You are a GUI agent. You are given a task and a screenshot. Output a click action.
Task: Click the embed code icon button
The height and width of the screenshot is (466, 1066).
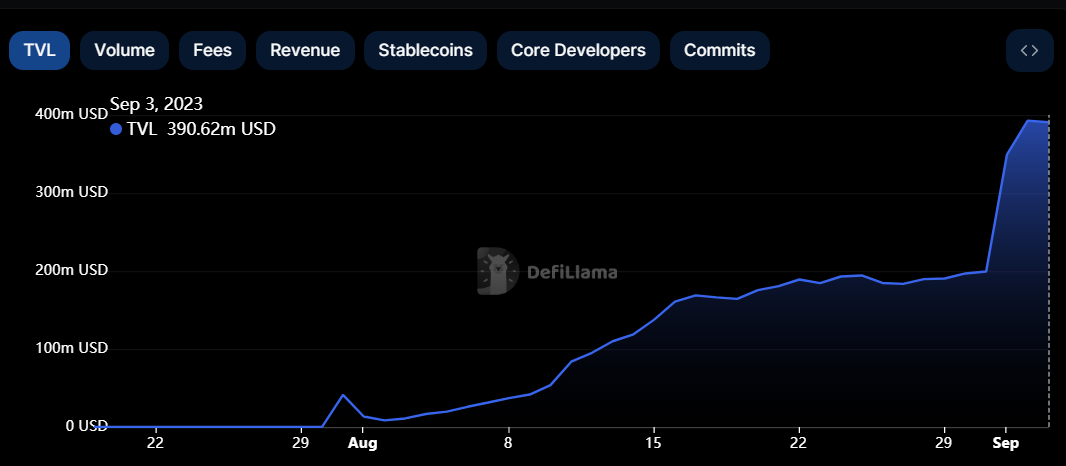1029,50
